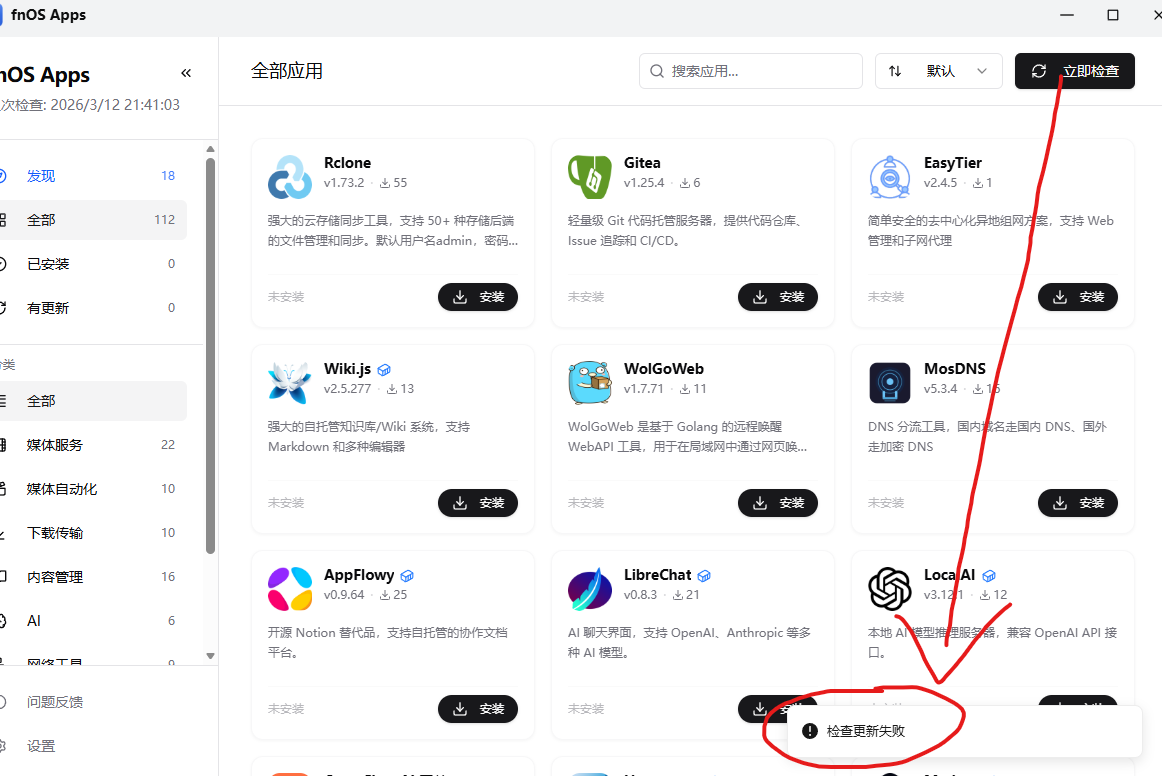
Task: Click the LibreChat app icon
Action: click(x=589, y=589)
